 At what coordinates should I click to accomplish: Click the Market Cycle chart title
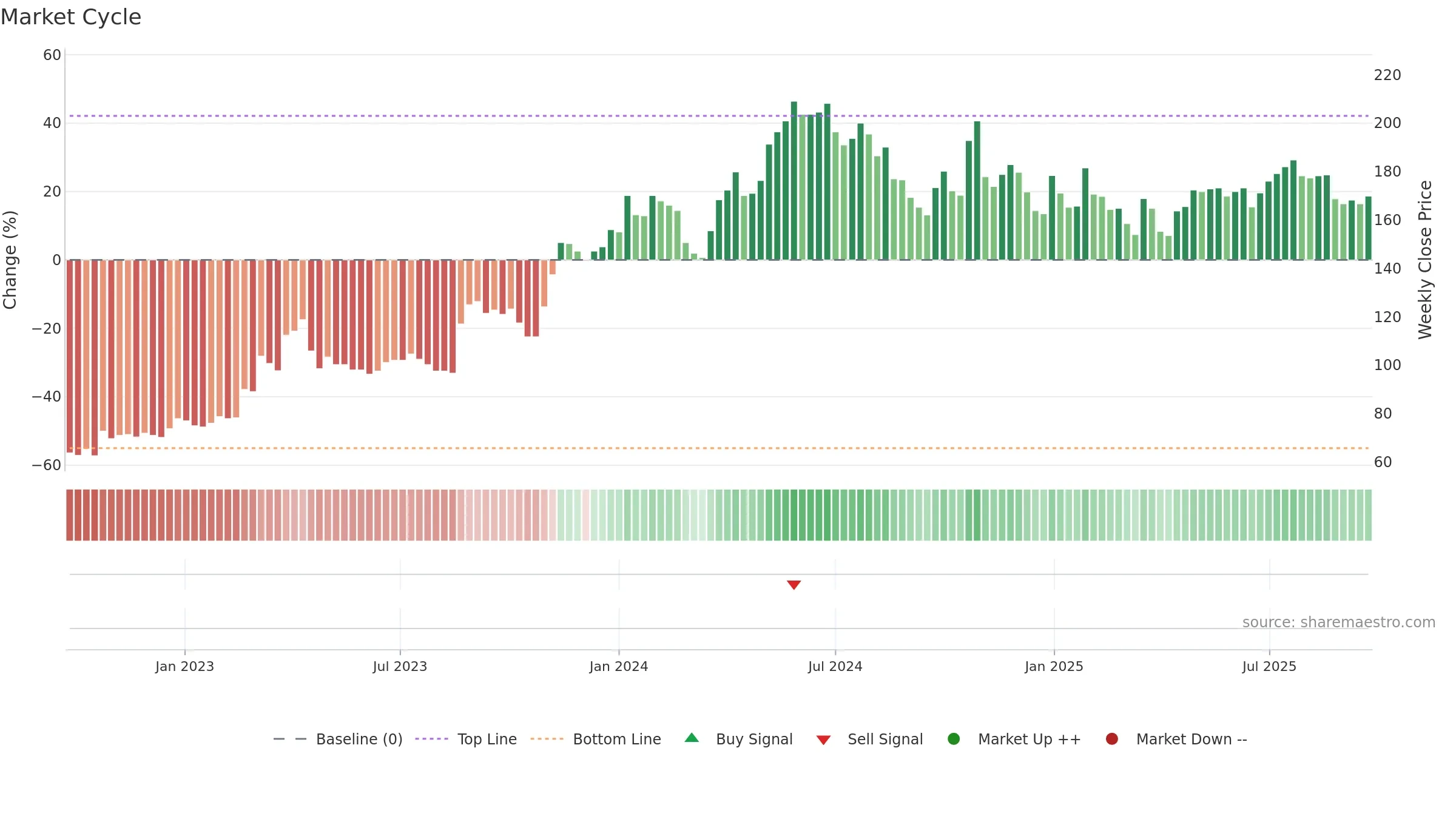click(71, 17)
